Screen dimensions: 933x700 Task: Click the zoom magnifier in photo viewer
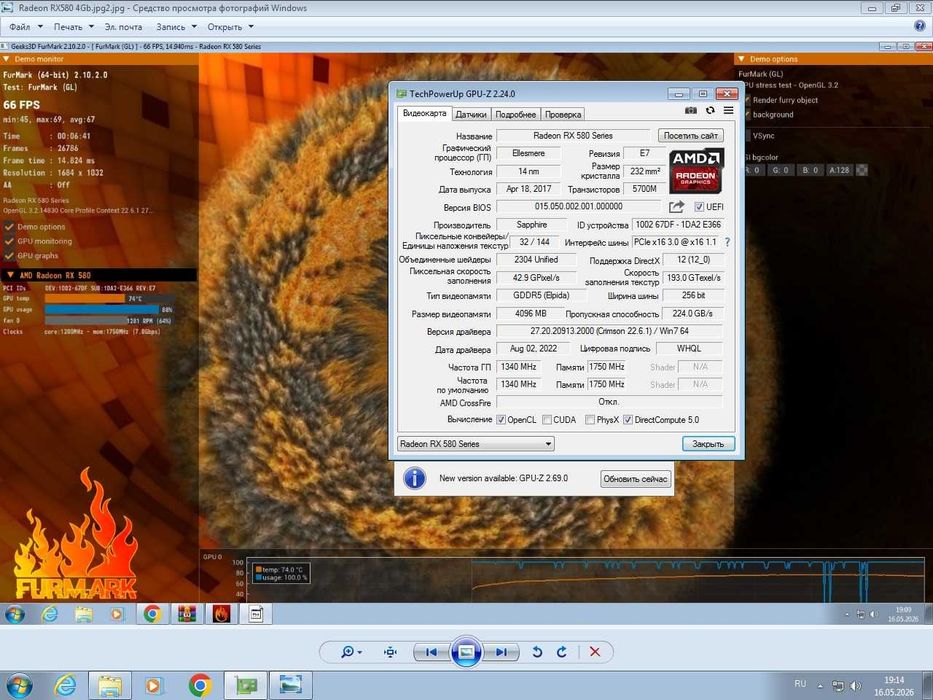(351, 652)
